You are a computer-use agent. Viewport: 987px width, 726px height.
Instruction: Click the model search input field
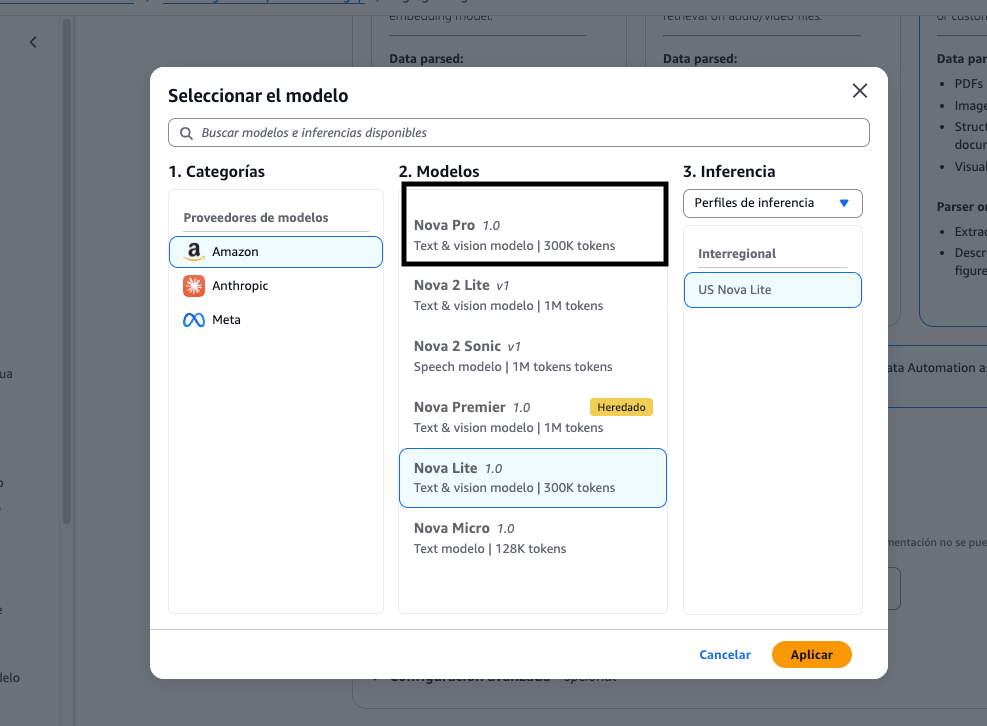[x=519, y=133]
